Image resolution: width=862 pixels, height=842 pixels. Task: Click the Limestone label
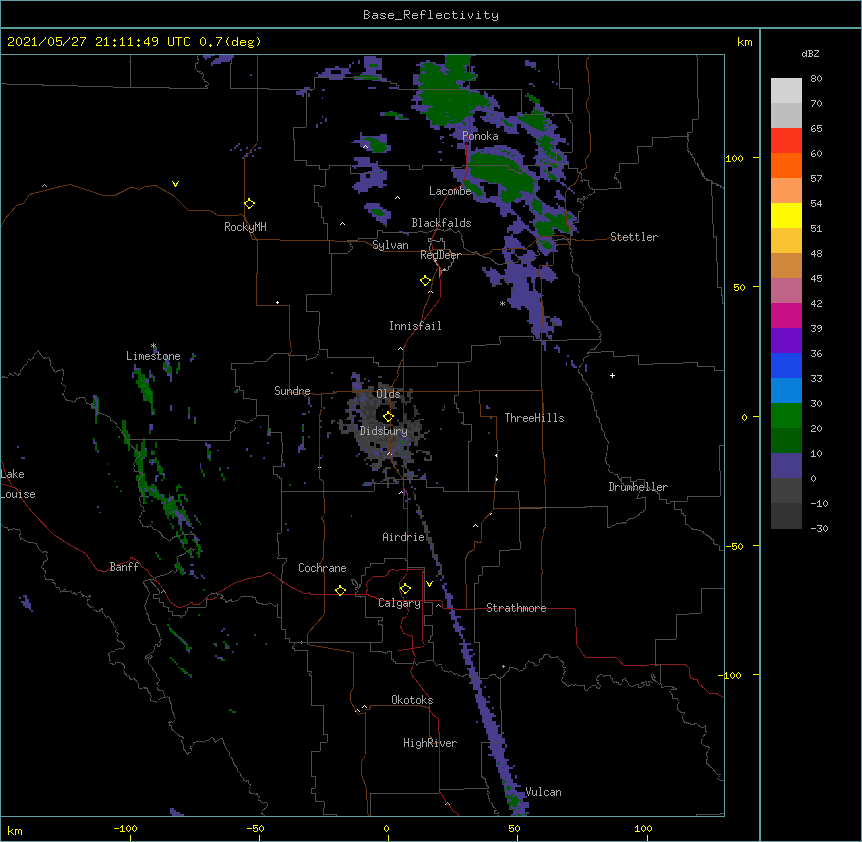(153, 356)
